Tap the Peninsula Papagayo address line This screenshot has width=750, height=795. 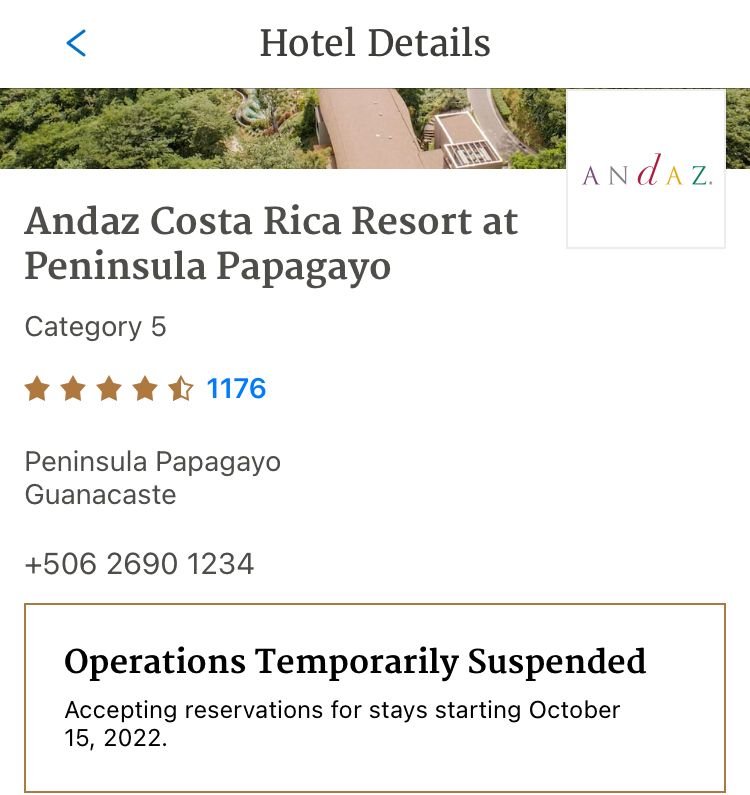coord(152,462)
